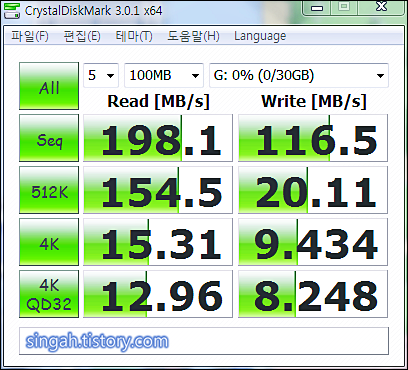Open the test size dropdown showing 100MB

[x=164, y=75]
